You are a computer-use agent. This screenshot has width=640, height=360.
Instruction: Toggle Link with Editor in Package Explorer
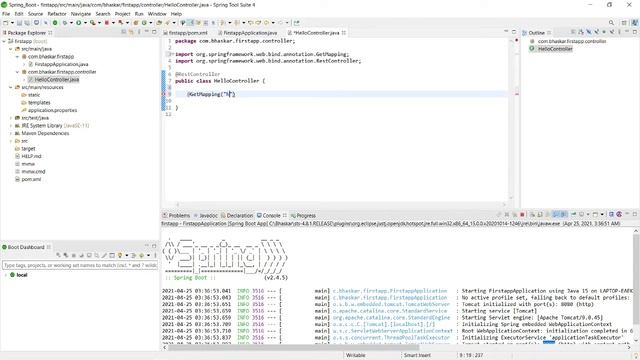click(131, 32)
